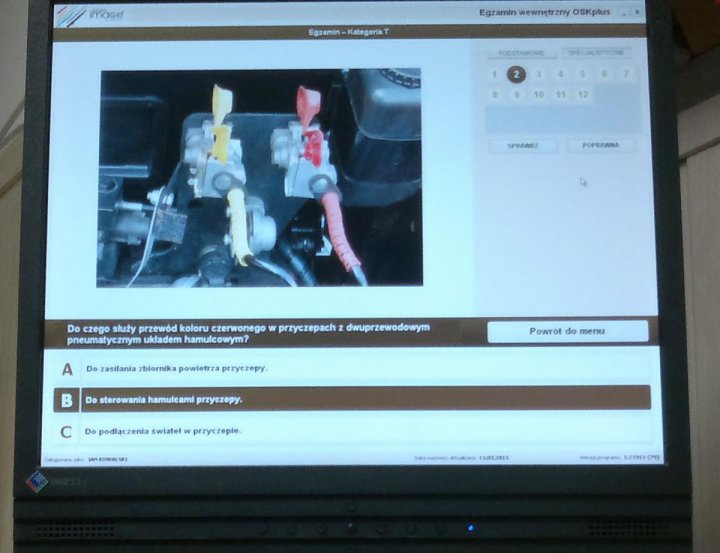
Task: Go to question number 7
Action: point(626,74)
